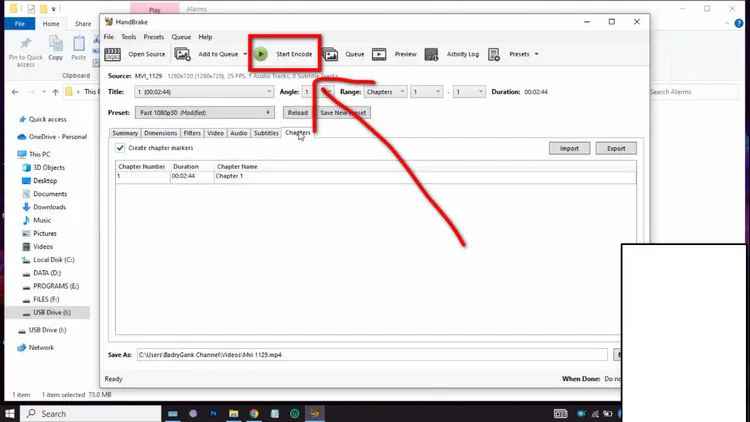This screenshot has width=750, height=422.
Task: Click the Export chapters button
Action: (616, 148)
